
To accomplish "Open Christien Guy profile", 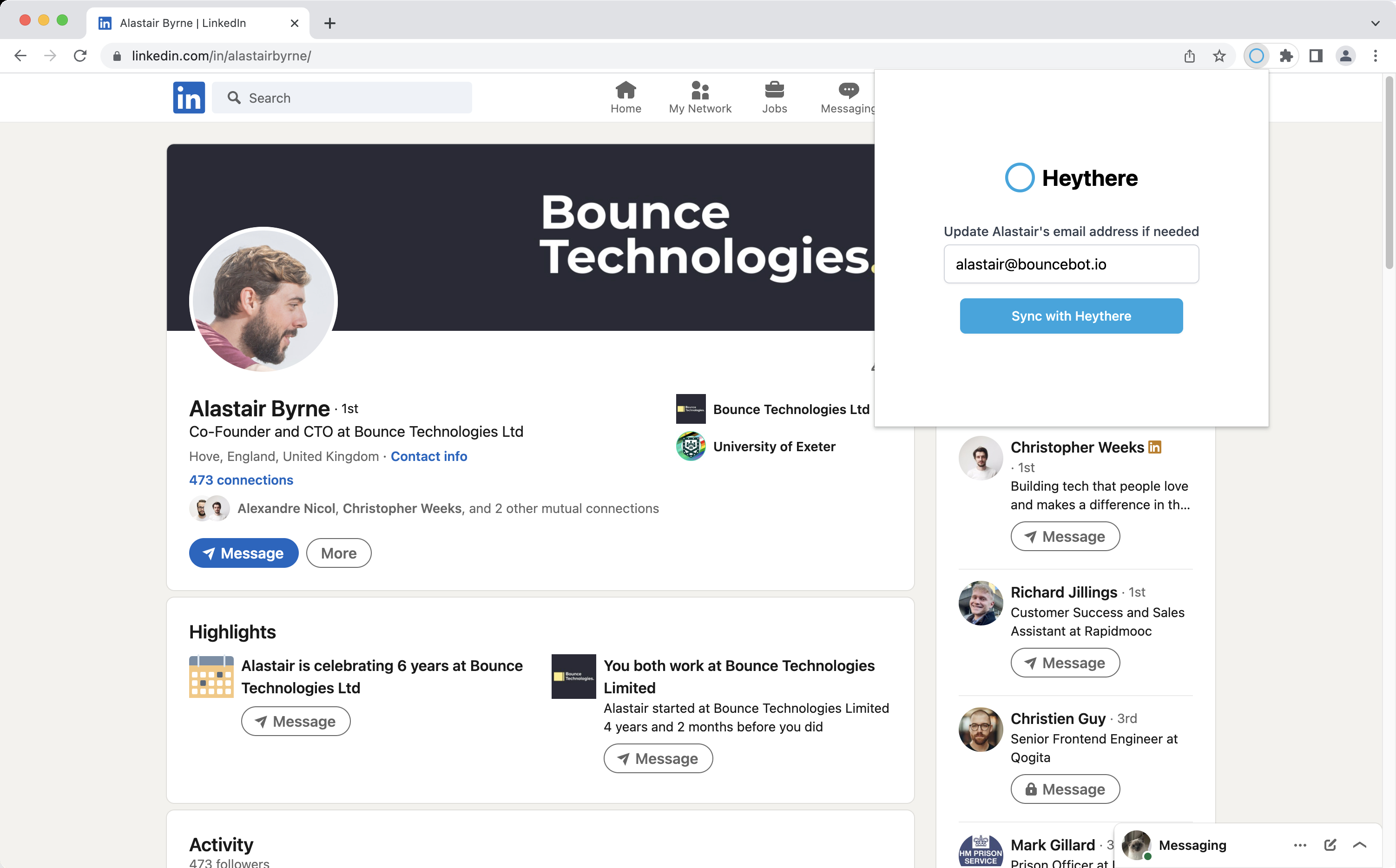I will pos(1058,718).
